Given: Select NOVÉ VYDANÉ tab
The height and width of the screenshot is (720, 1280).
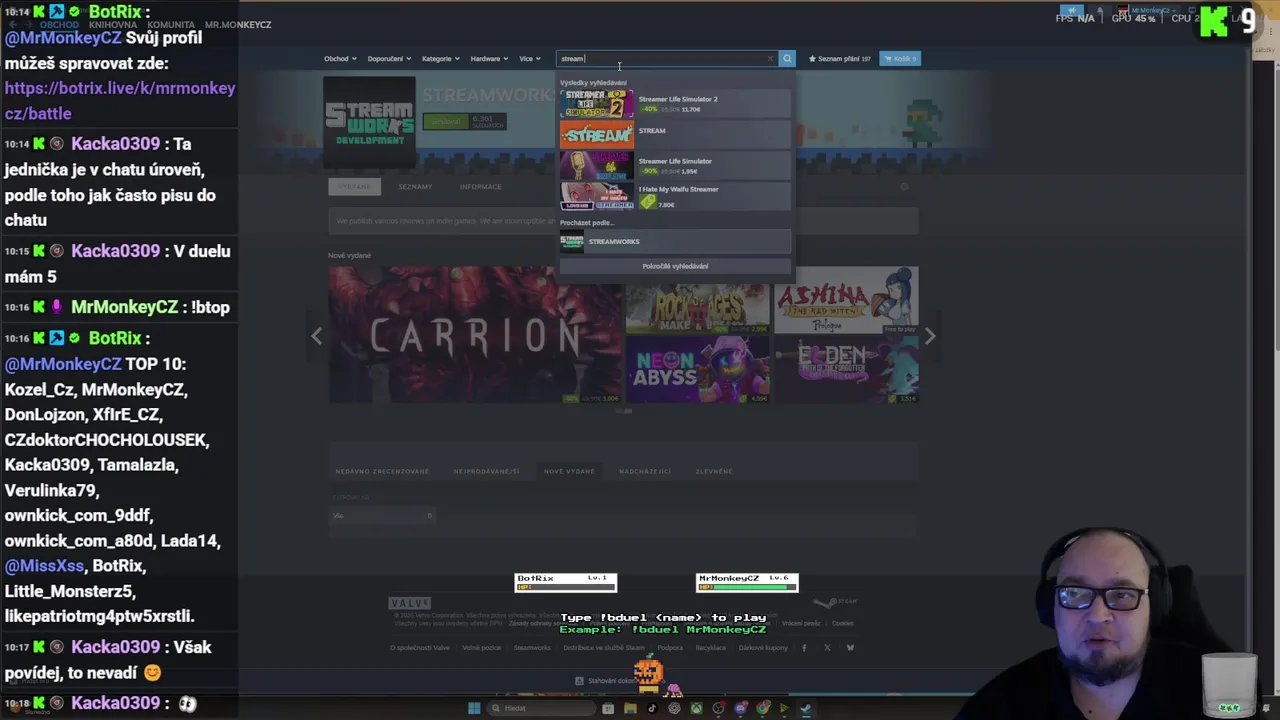Looking at the screenshot, I should tap(569, 471).
